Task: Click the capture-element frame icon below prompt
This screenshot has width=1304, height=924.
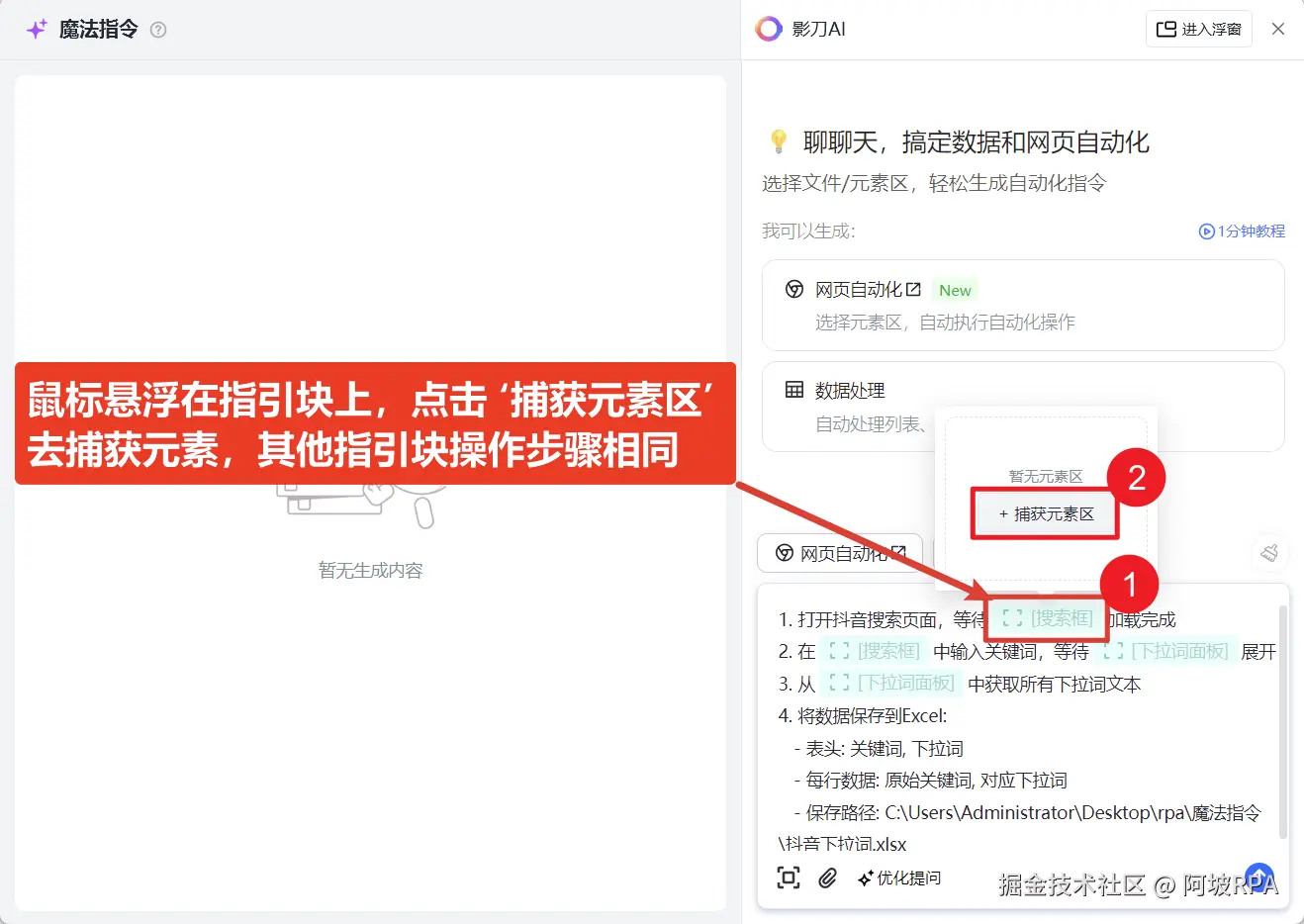Action: click(x=789, y=878)
